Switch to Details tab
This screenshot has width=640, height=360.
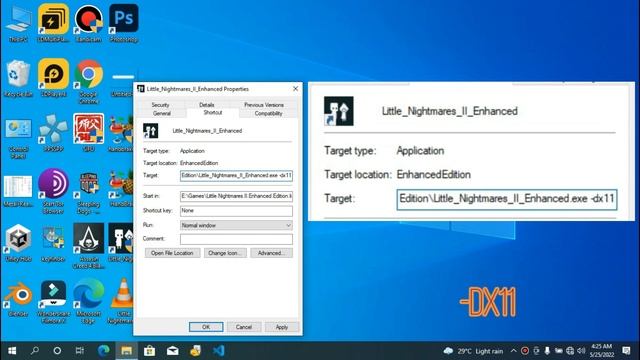point(207,105)
